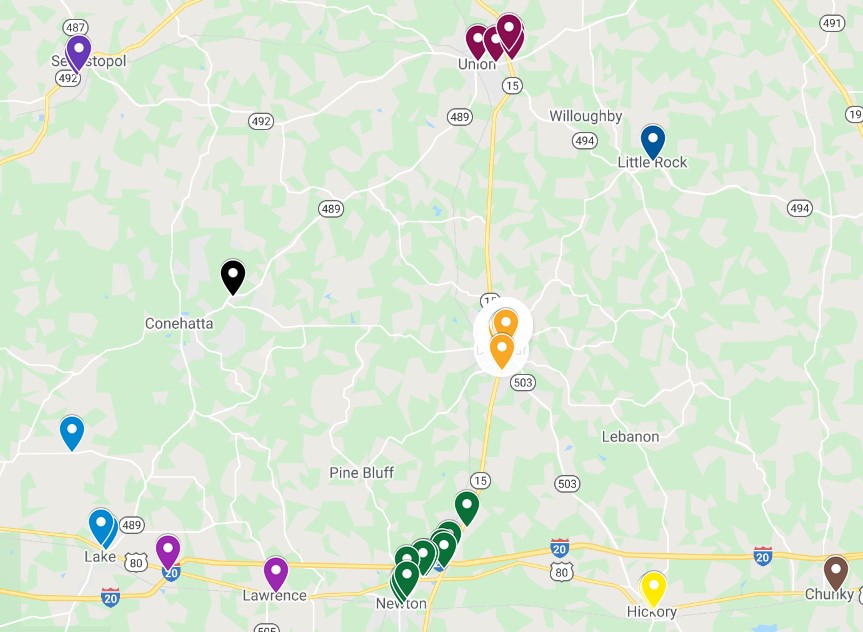Click the black pin near Conehatta
Viewport: 863px width, 632px height.
coord(233,277)
